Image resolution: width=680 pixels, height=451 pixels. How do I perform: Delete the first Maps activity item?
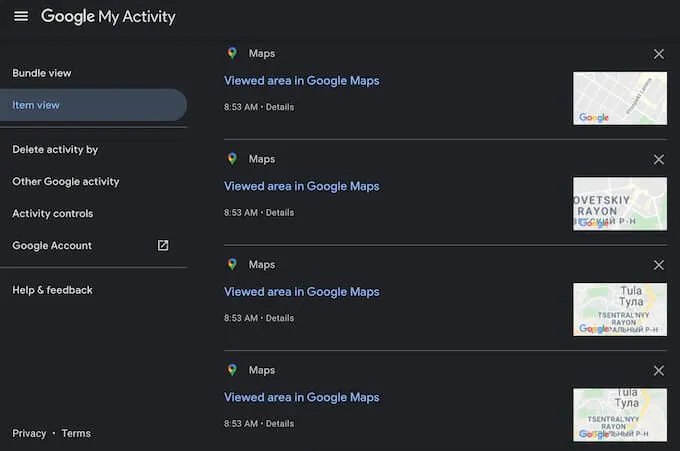tap(659, 54)
